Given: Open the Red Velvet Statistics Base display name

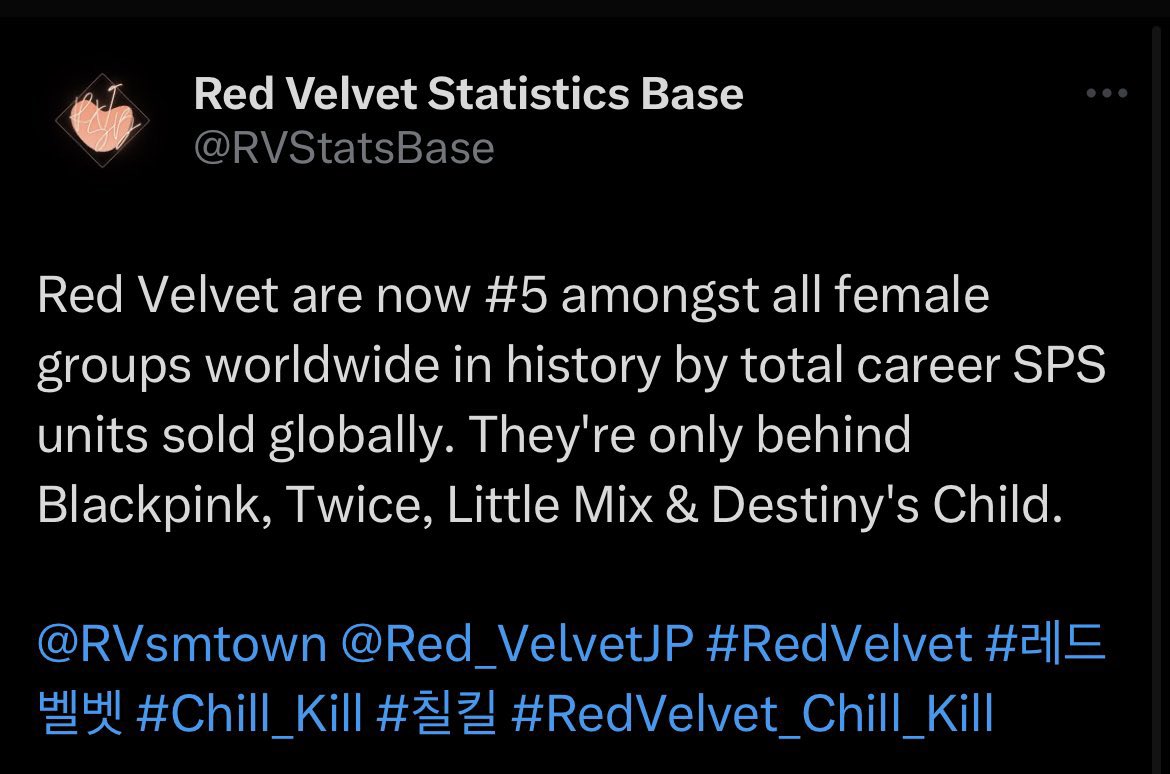Looking at the screenshot, I should point(469,94).
